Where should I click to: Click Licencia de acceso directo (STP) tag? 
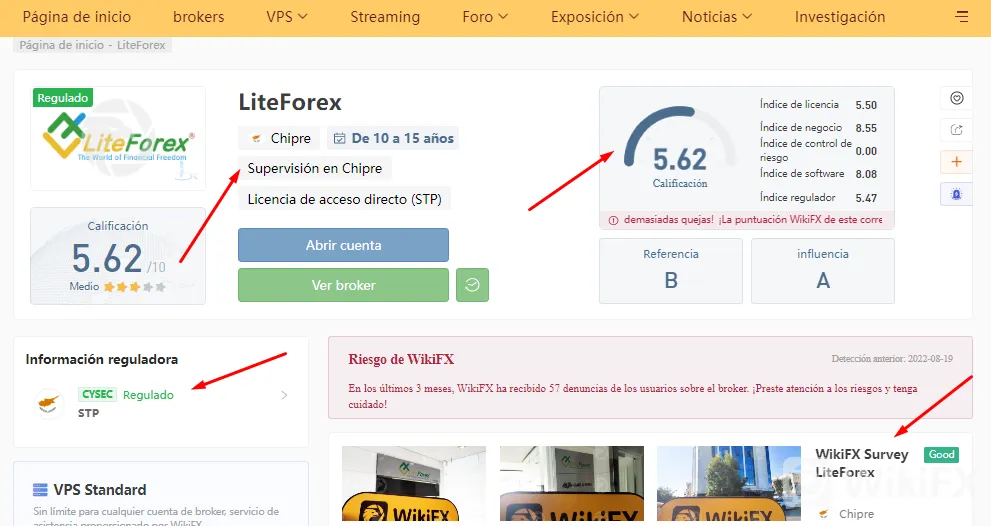pyautogui.click(x=344, y=199)
